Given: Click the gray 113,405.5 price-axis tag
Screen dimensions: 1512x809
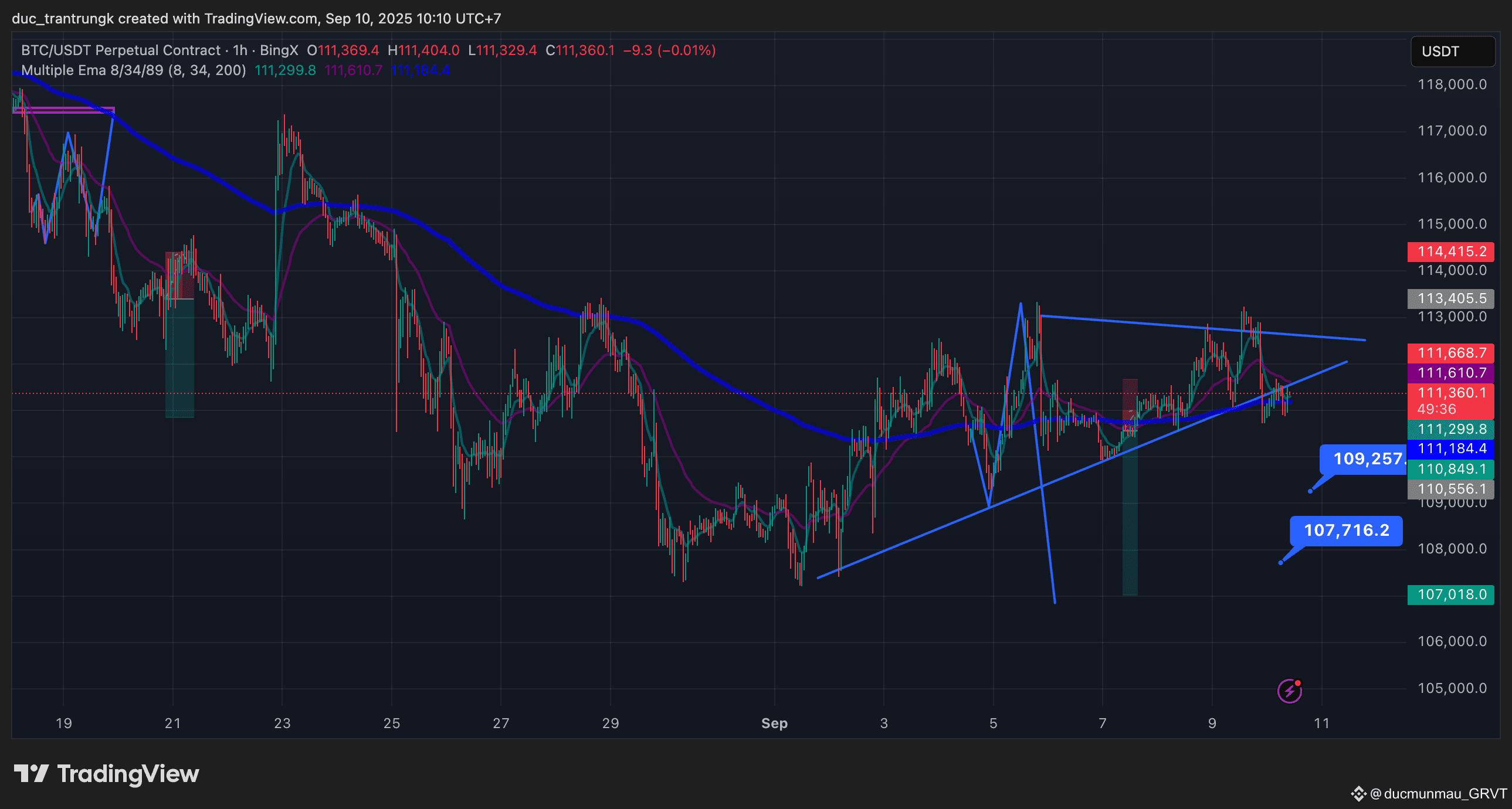Looking at the screenshot, I should pyautogui.click(x=1451, y=298).
